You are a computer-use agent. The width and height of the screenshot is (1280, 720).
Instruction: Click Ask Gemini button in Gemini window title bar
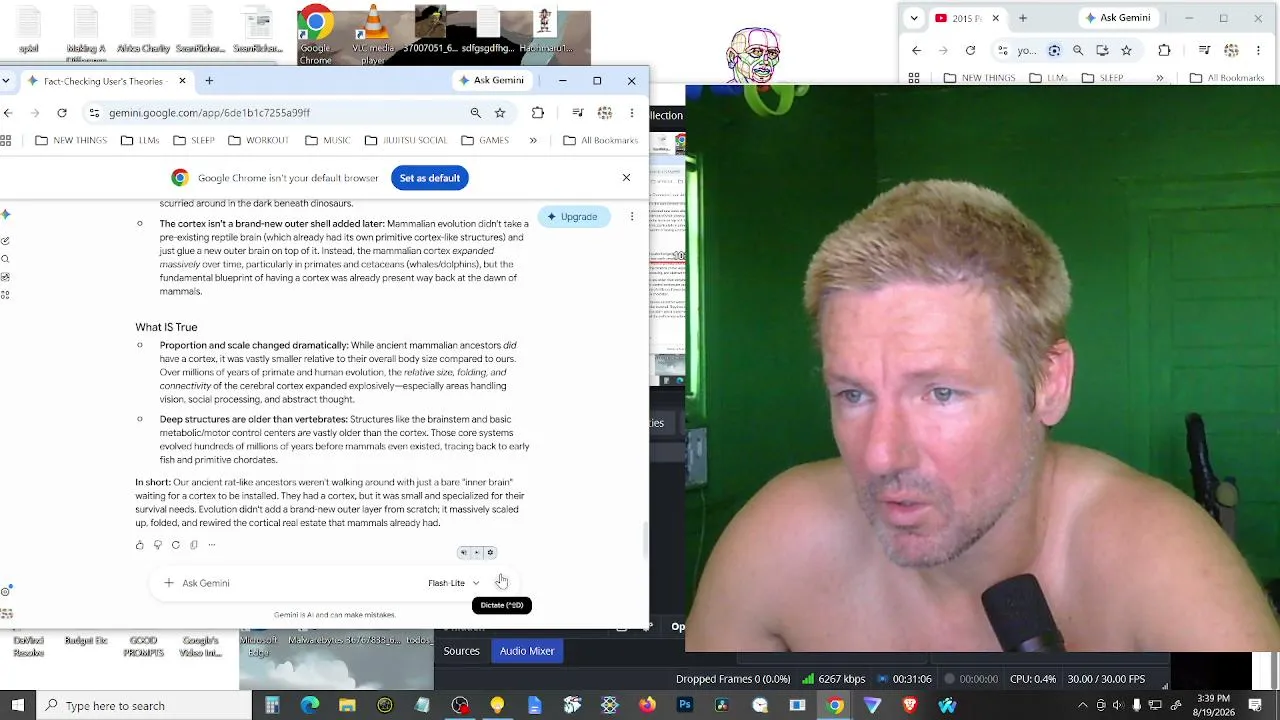pyautogui.click(x=491, y=81)
